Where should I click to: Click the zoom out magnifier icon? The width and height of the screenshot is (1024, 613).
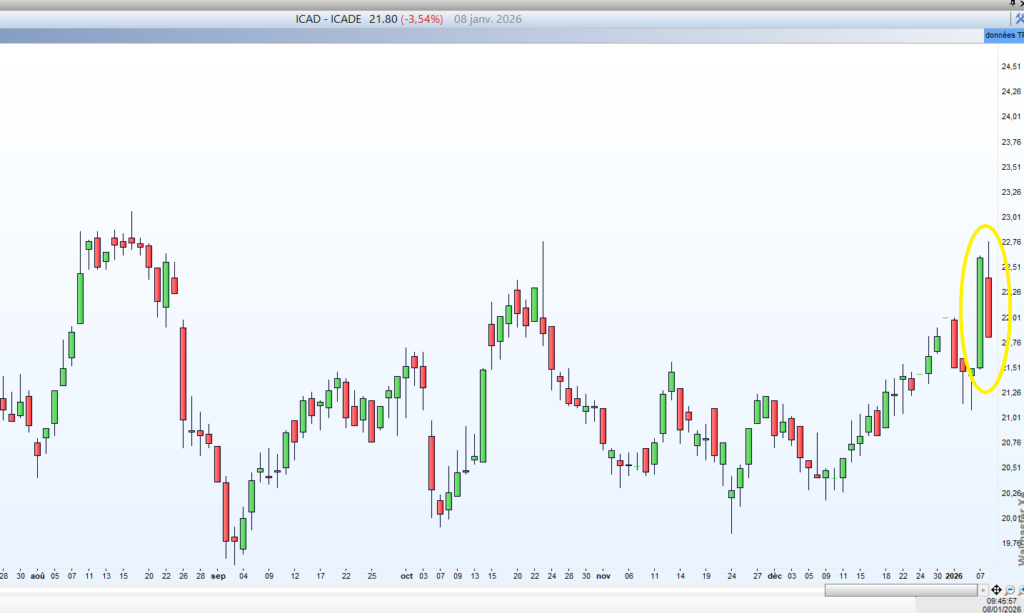pos(1011,590)
